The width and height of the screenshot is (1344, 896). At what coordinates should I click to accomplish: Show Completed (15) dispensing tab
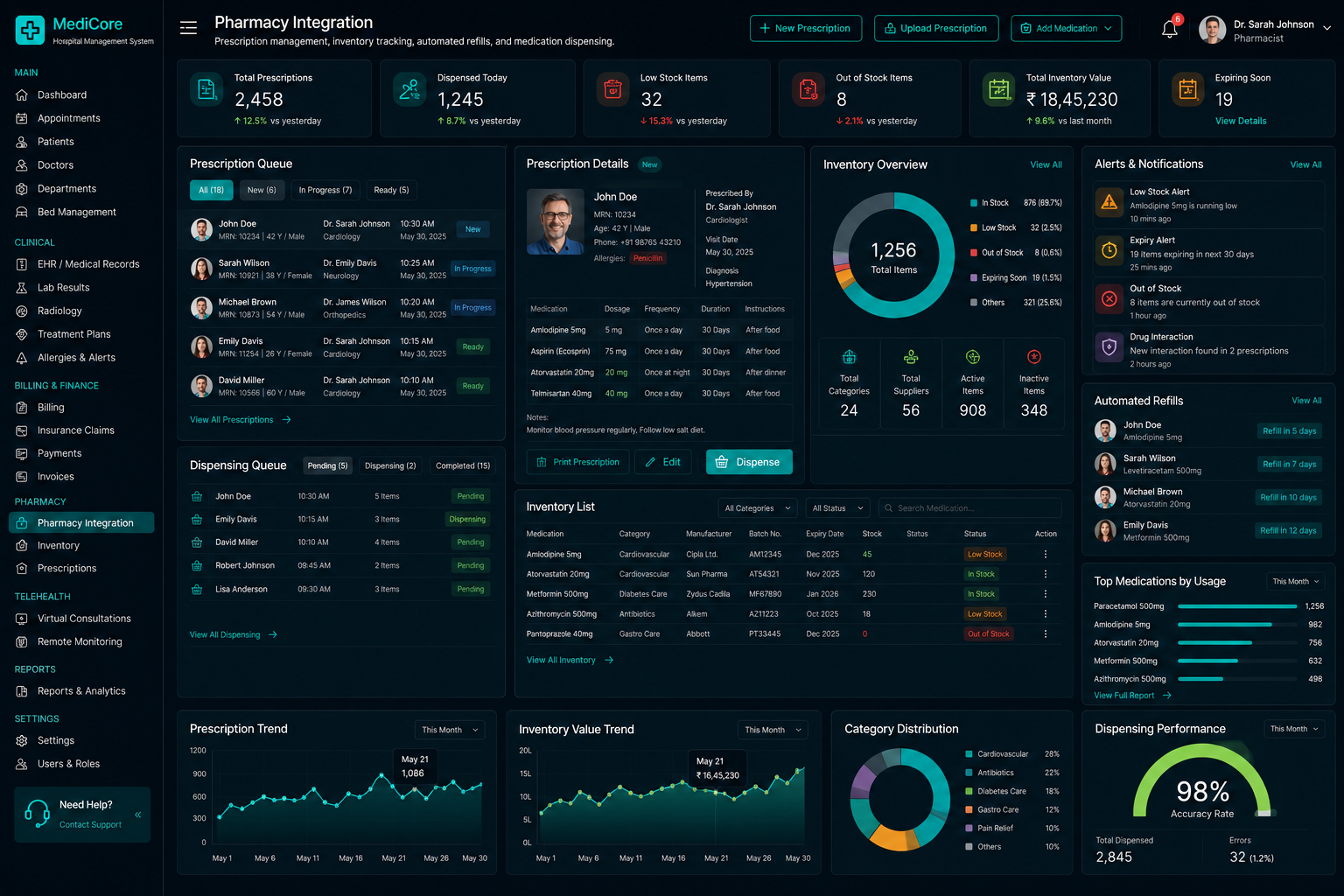[x=463, y=465]
